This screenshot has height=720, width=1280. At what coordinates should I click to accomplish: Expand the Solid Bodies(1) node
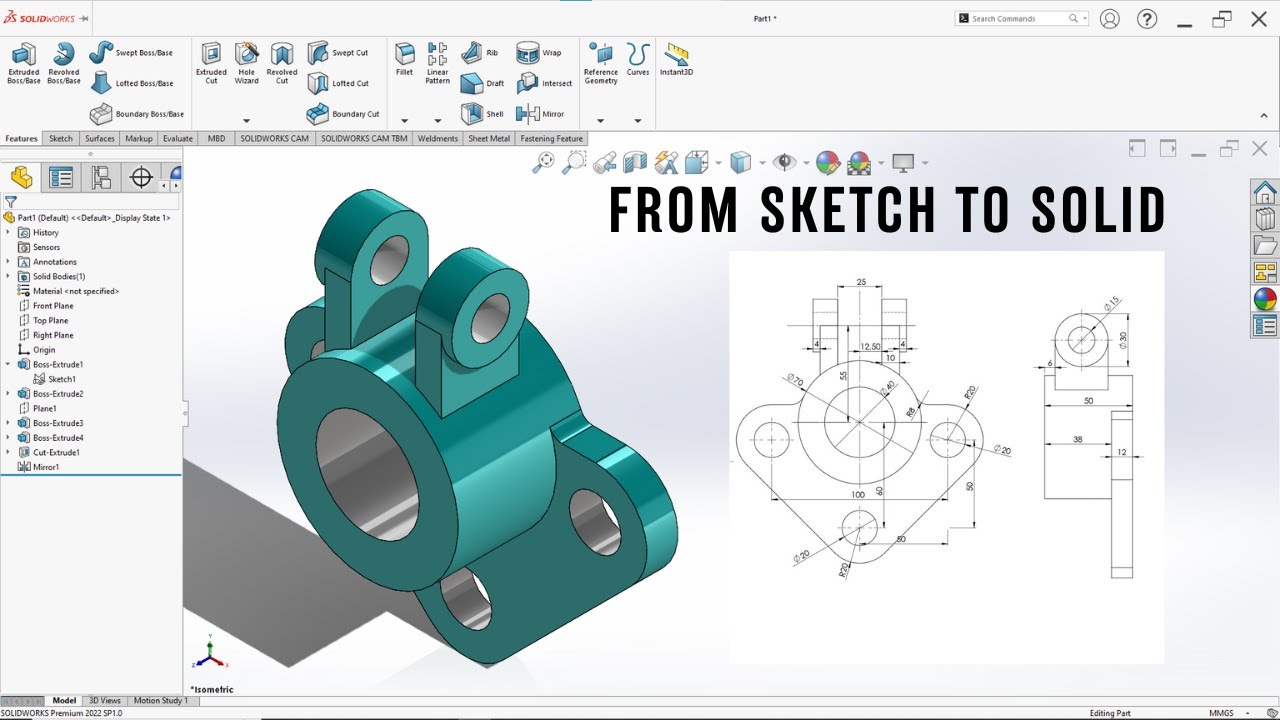8,276
